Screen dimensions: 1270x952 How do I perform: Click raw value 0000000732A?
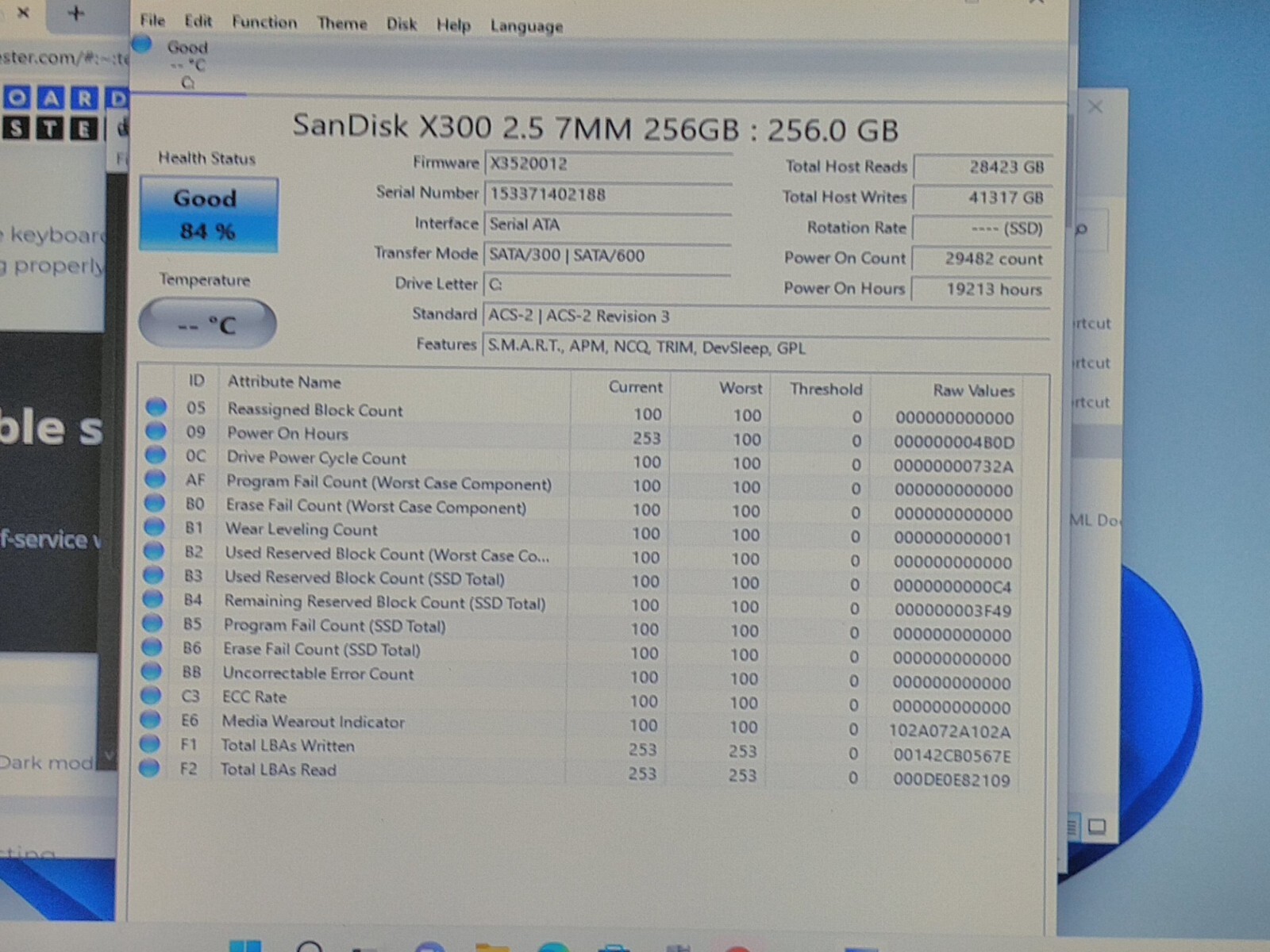coord(953,466)
